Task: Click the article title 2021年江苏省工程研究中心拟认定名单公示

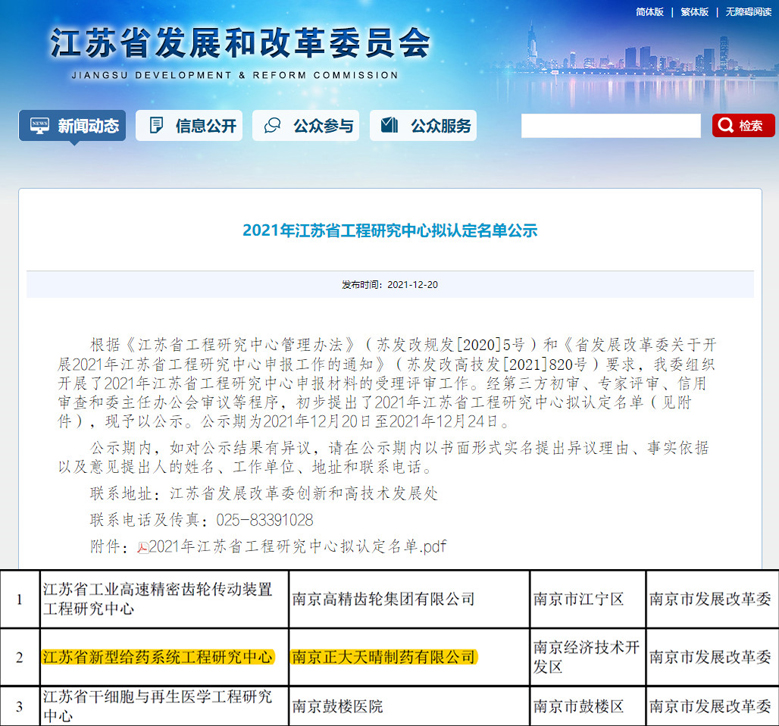Action: [390, 230]
